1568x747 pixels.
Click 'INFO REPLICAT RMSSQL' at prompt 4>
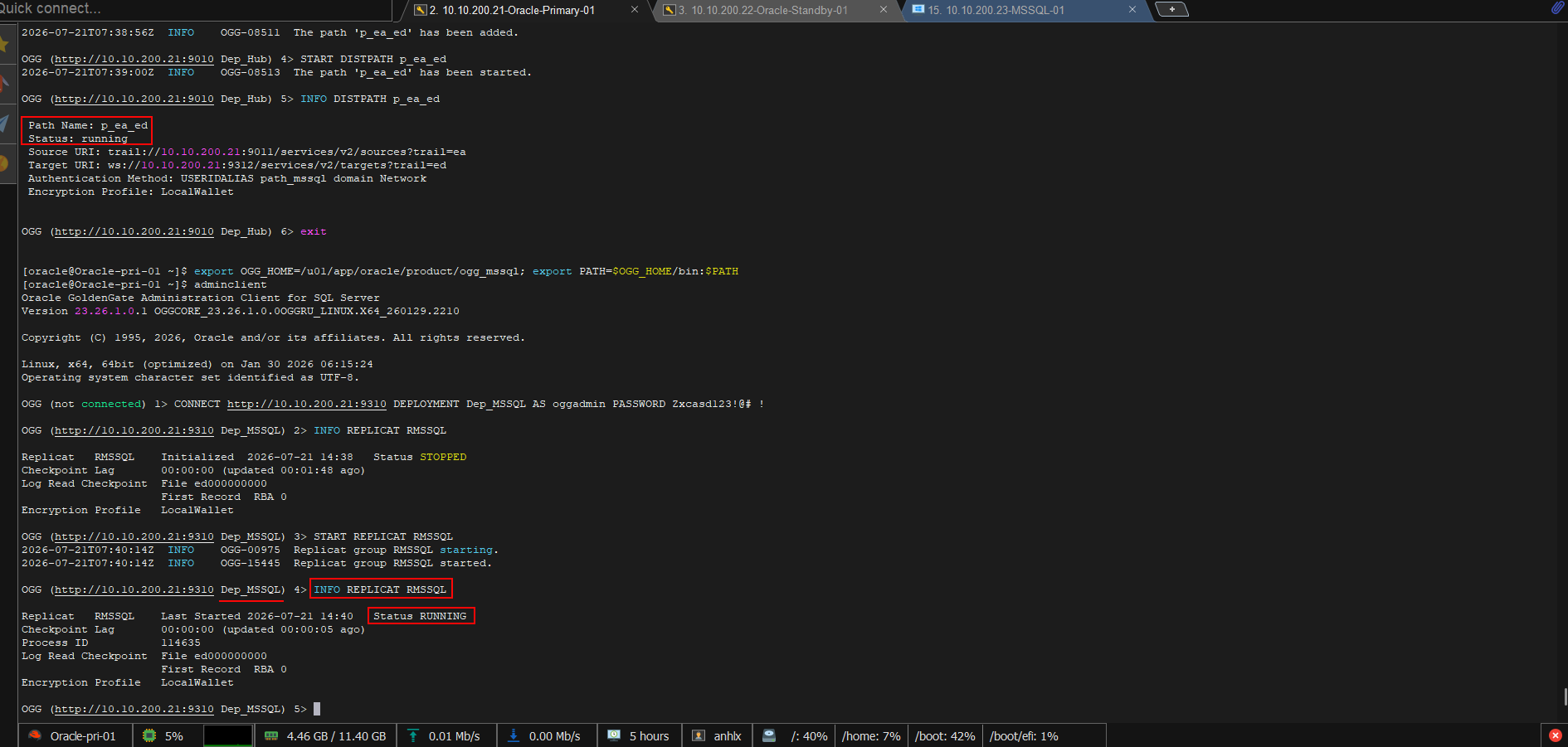click(380, 589)
